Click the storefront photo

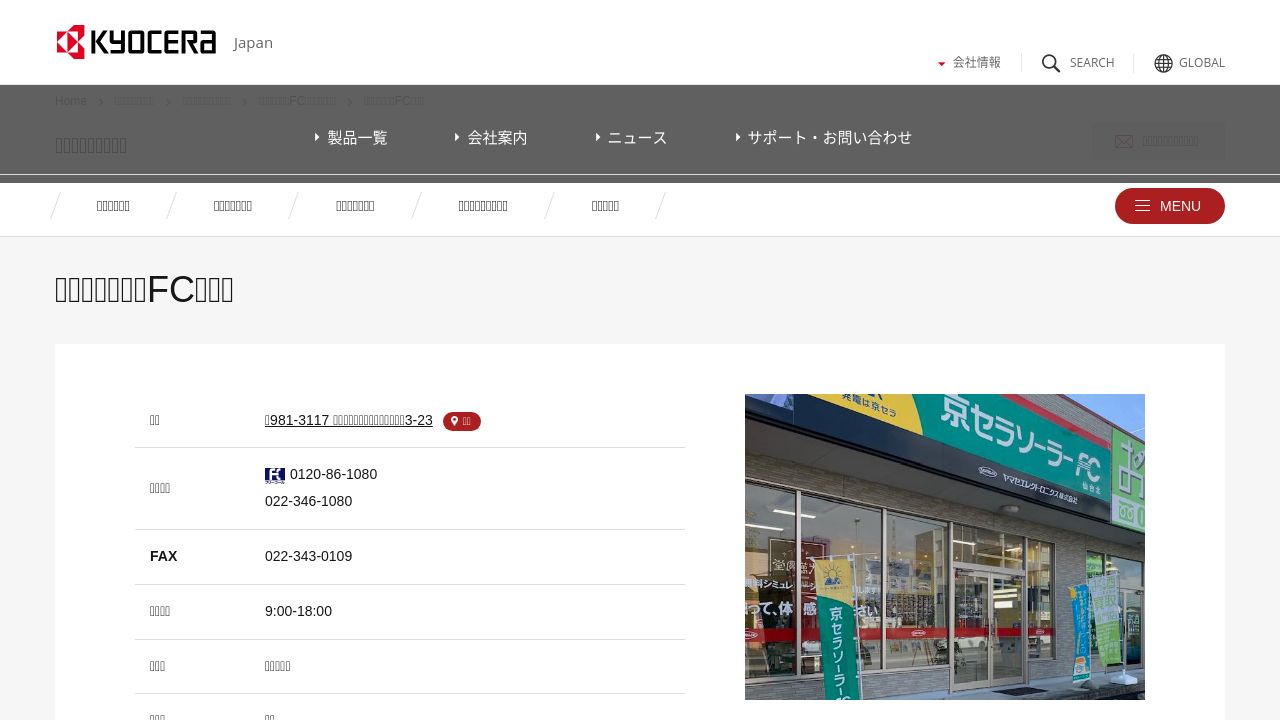coord(944,546)
